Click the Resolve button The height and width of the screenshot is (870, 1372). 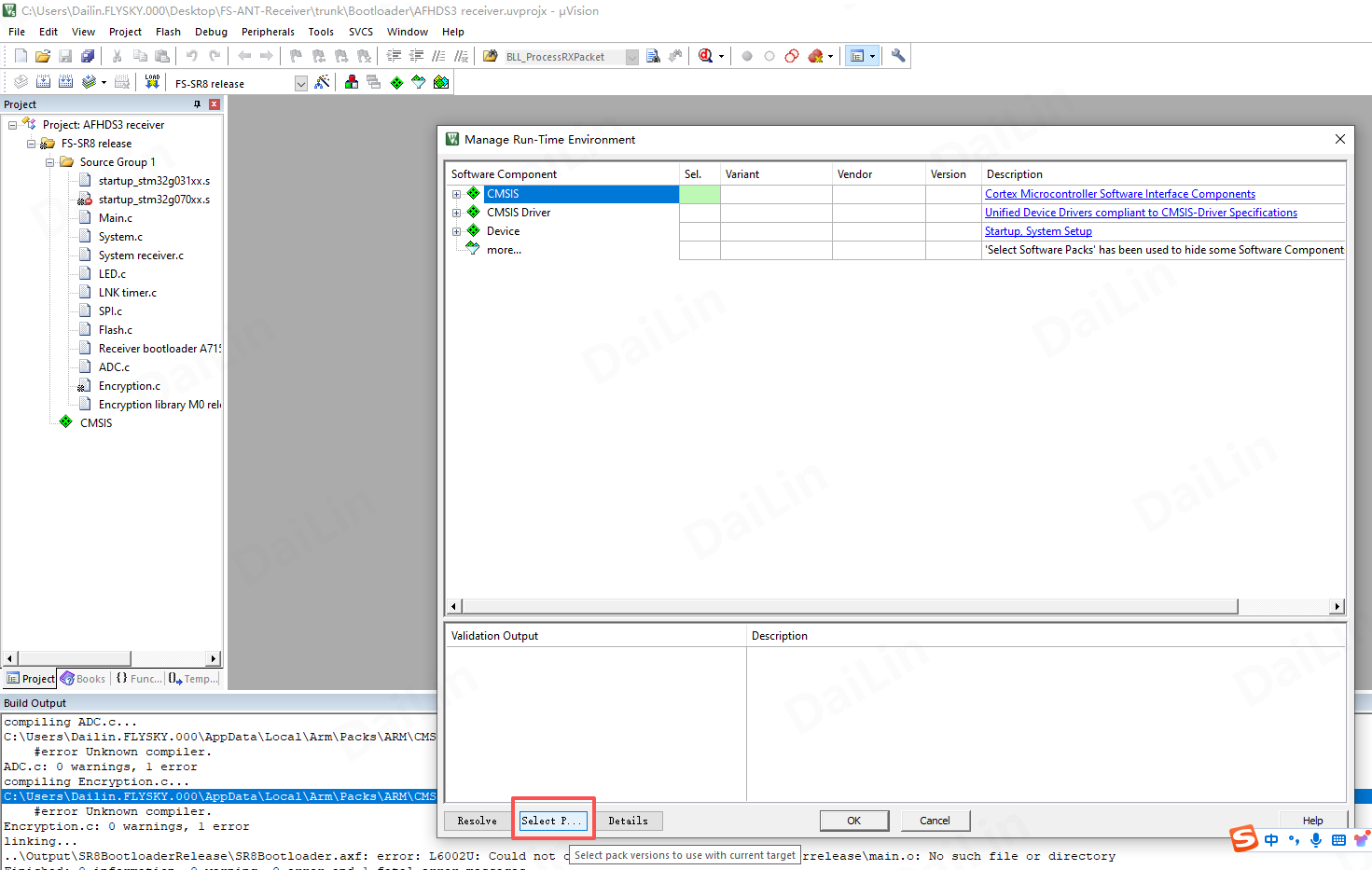(x=477, y=821)
